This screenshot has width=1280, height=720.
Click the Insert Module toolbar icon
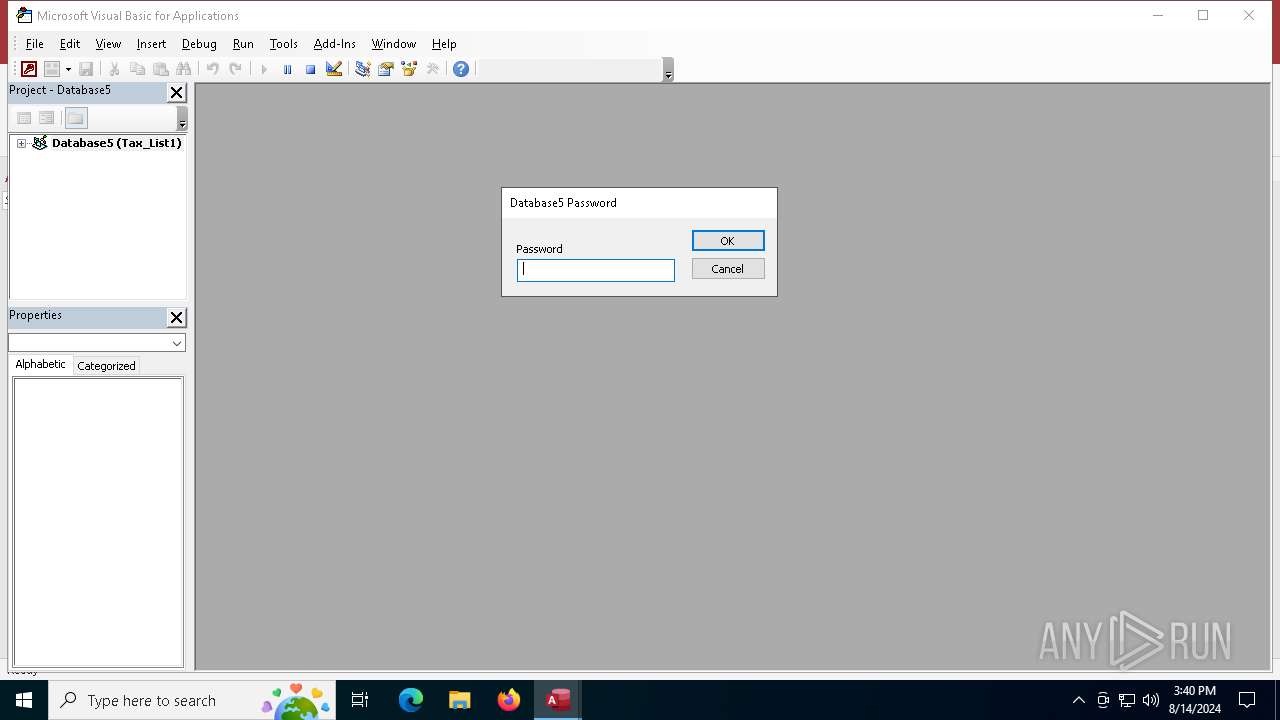coord(52,69)
